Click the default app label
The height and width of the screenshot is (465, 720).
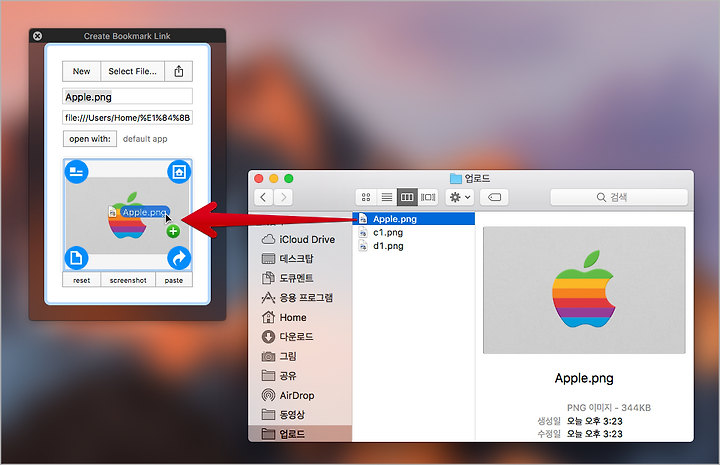click(x=145, y=139)
